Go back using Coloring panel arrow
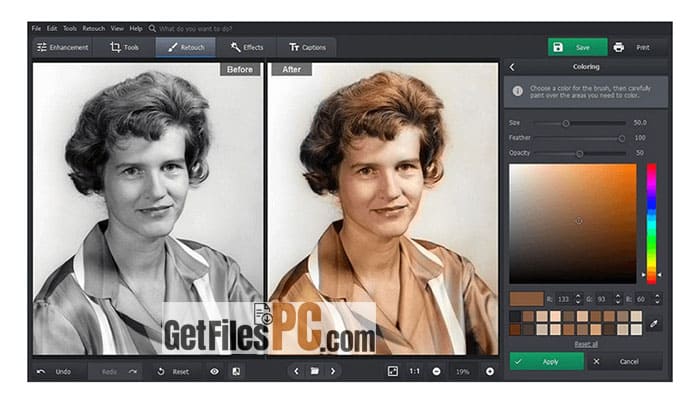 click(512, 67)
